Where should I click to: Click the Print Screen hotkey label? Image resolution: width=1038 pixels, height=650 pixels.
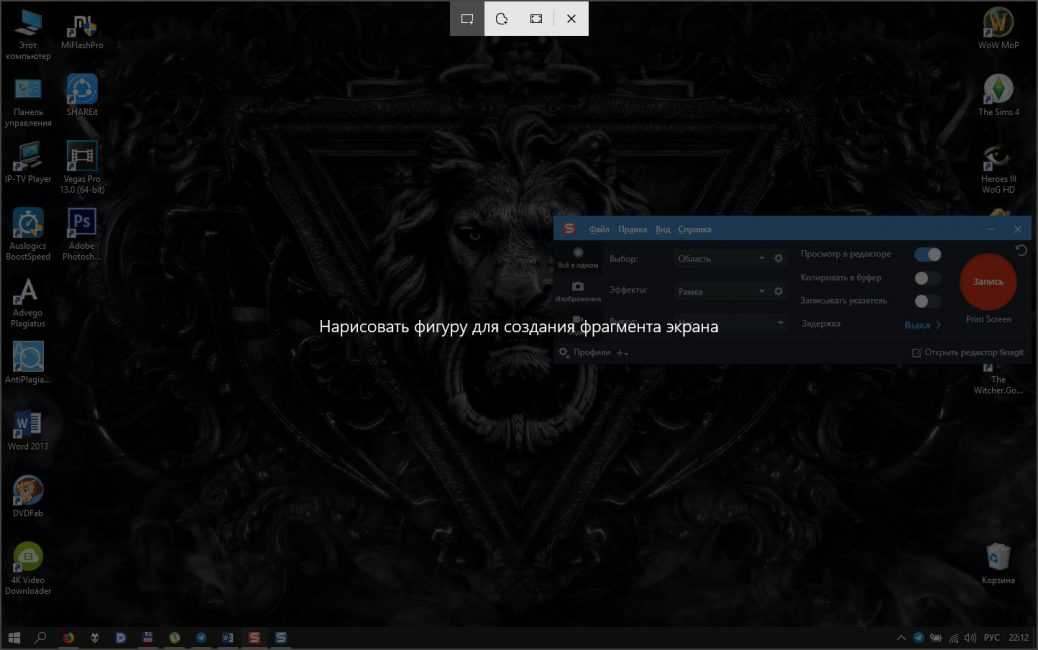click(x=988, y=319)
